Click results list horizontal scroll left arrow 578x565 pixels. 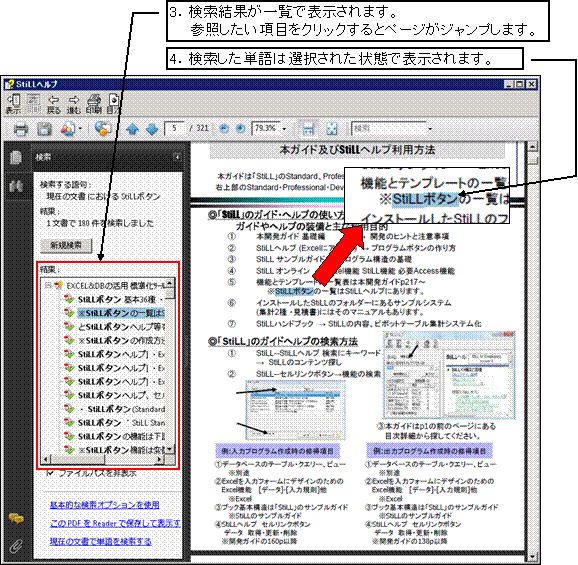tap(46, 459)
